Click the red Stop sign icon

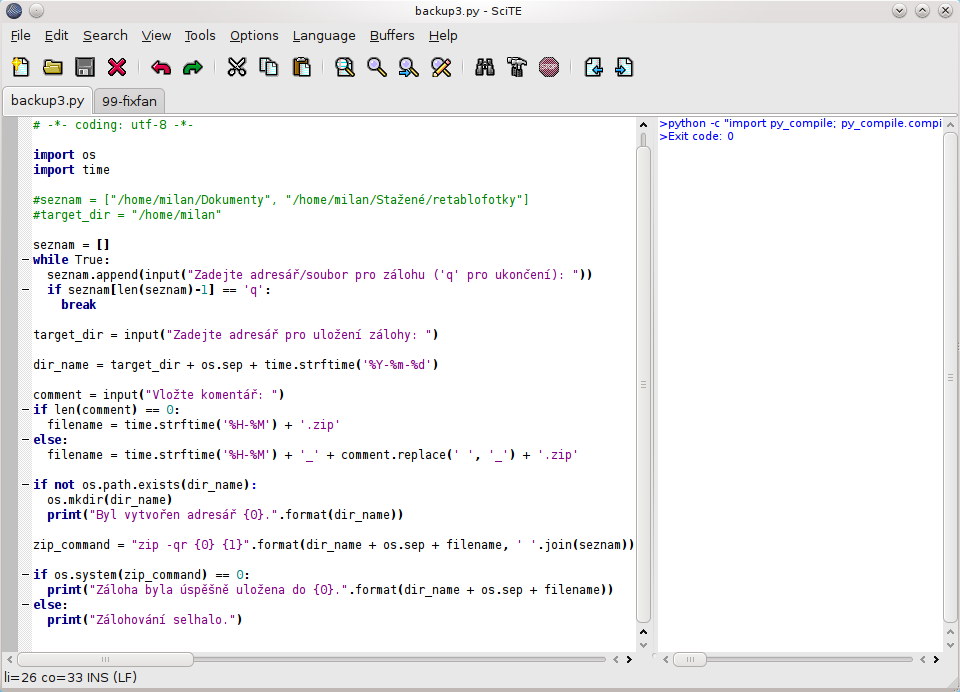pyautogui.click(x=549, y=67)
